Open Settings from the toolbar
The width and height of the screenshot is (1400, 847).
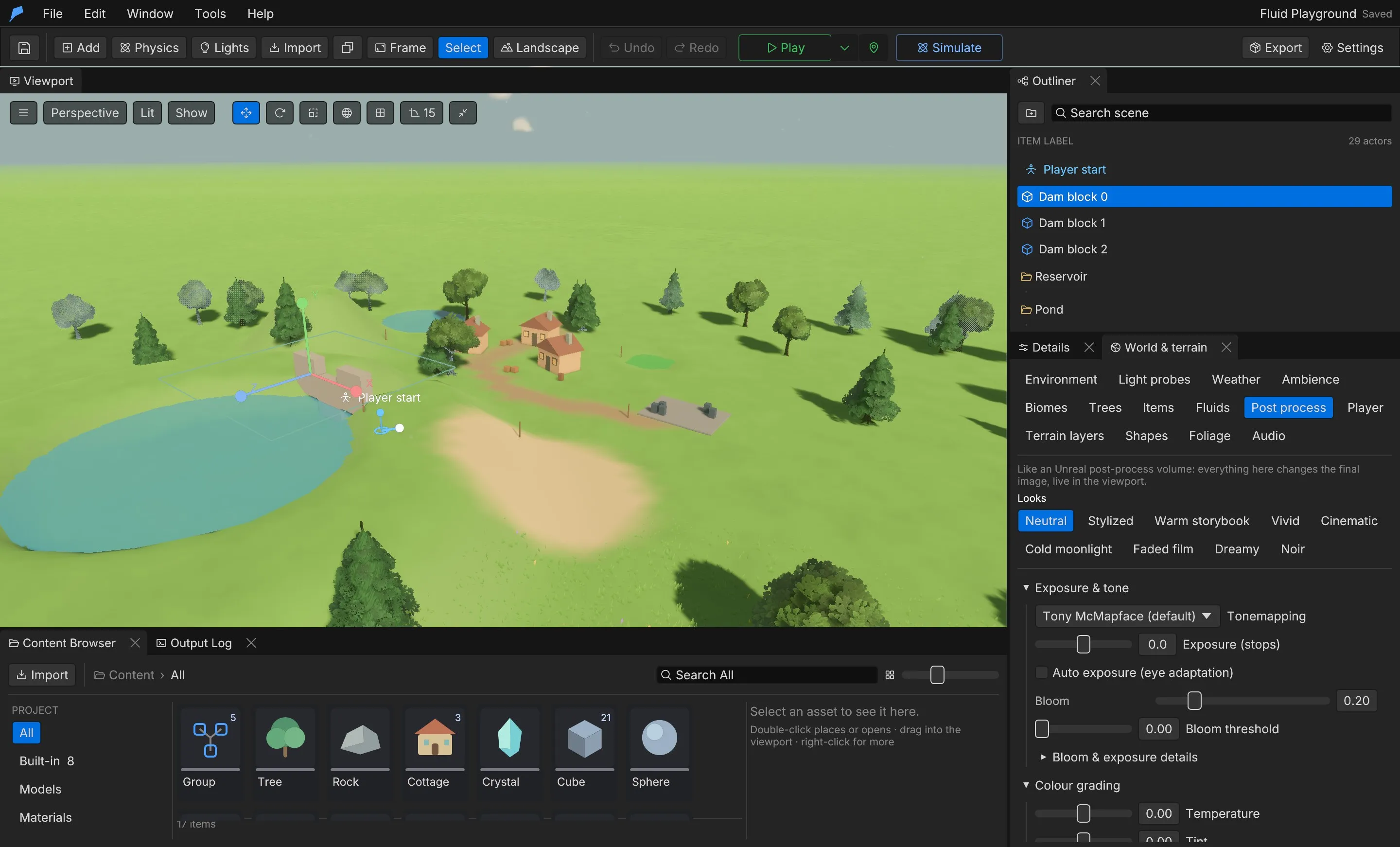(1352, 48)
